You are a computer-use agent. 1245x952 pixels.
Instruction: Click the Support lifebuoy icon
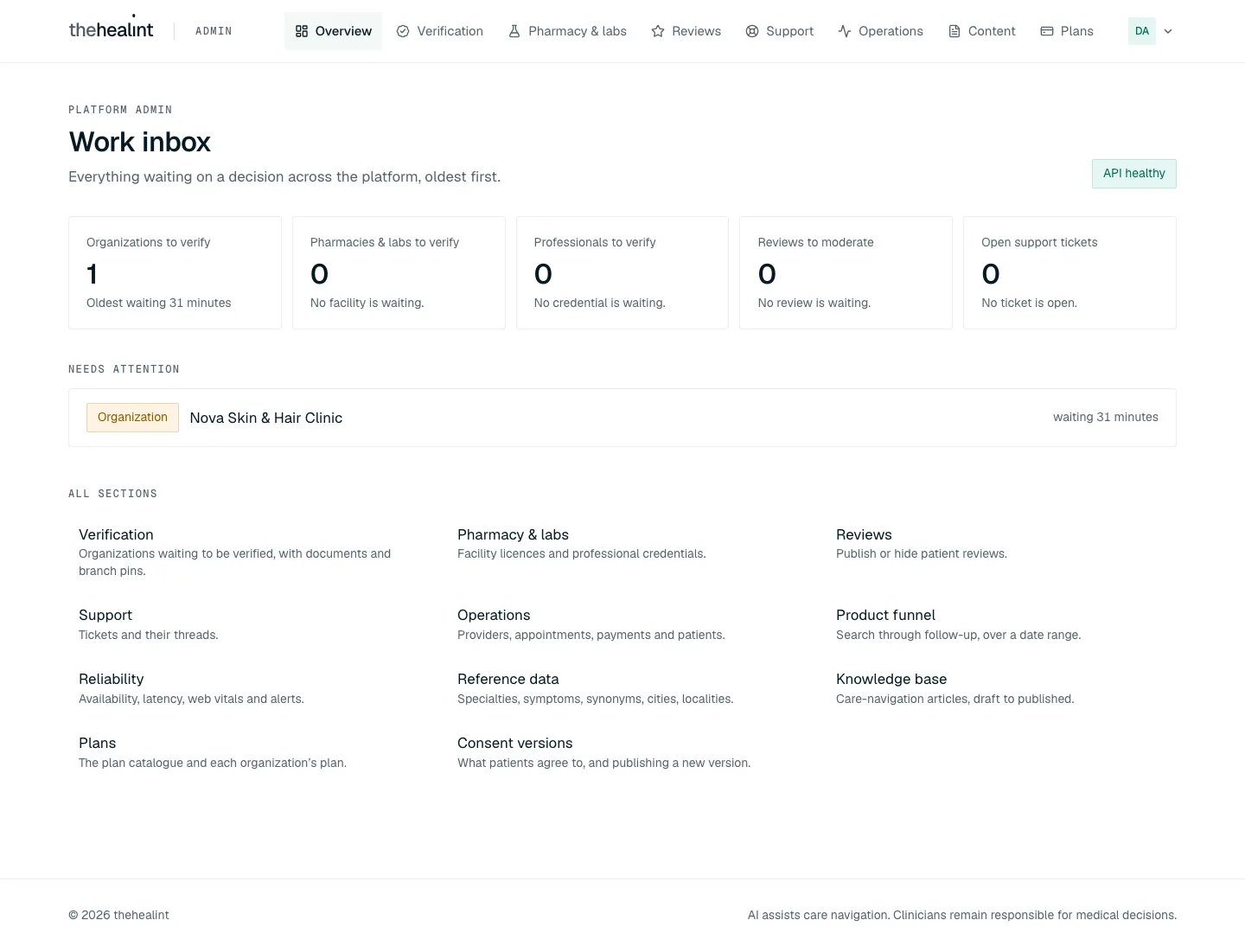[x=752, y=31]
